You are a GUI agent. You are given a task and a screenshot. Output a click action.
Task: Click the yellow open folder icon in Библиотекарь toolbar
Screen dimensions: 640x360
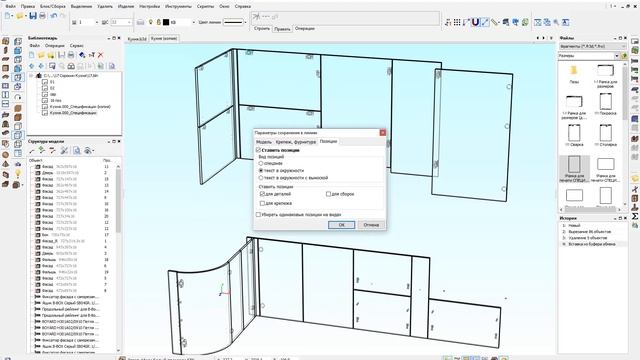(41, 55)
